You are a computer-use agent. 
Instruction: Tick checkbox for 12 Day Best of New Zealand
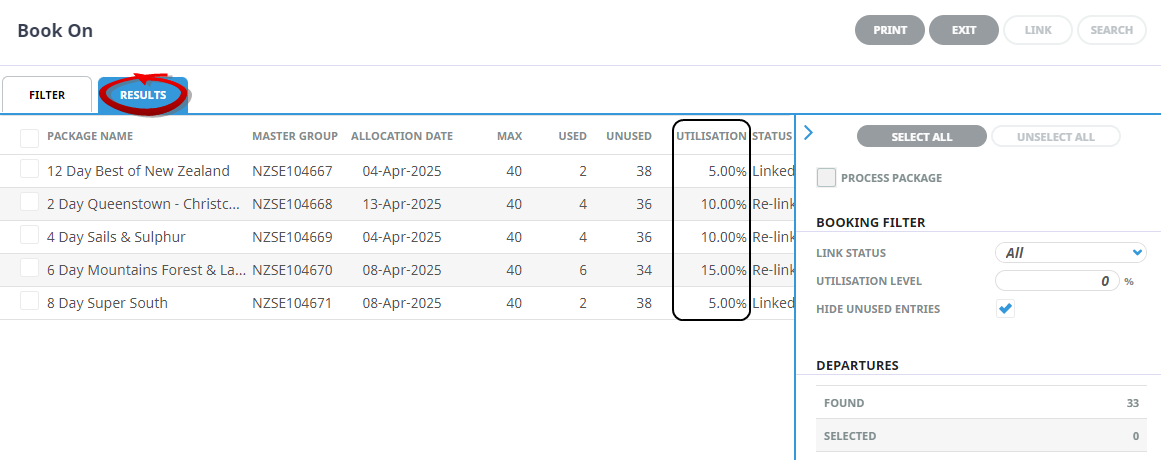click(30, 169)
